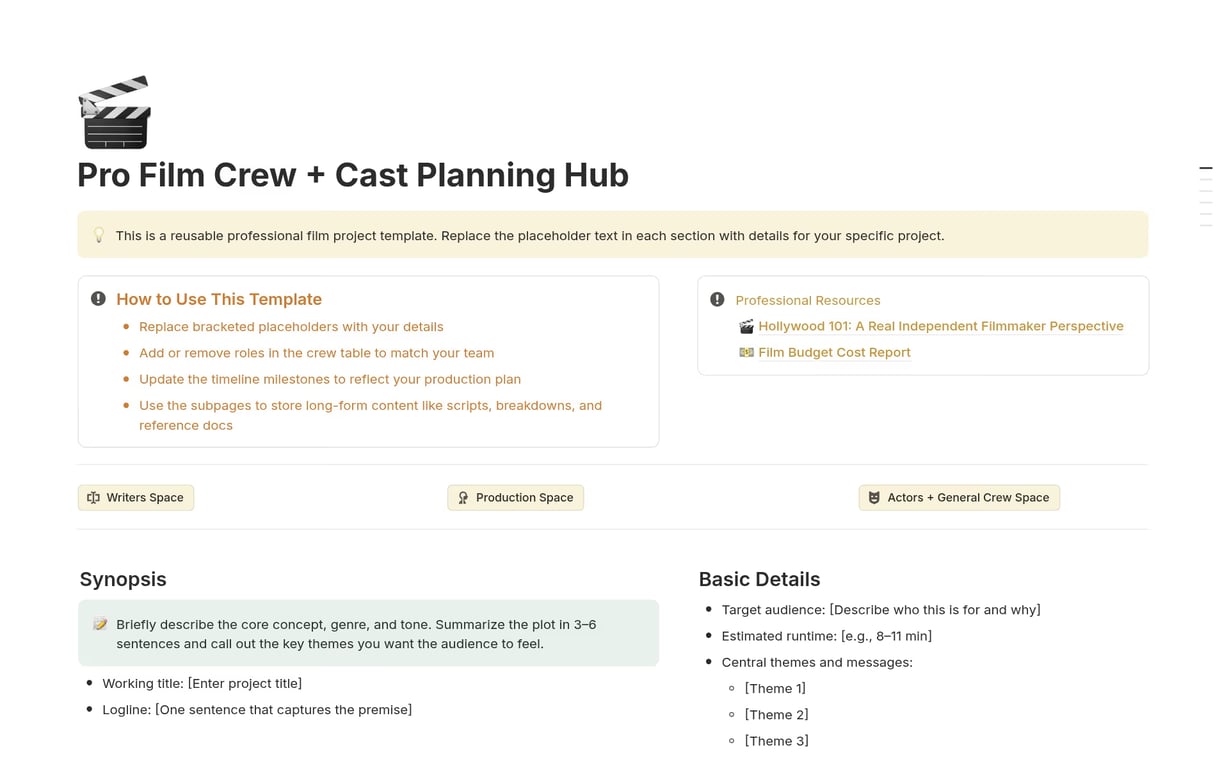The height and width of the screenshot is (768, 1229).
Task: Click the pencil icon in Synopsis callout
Action: coord(100,624)
